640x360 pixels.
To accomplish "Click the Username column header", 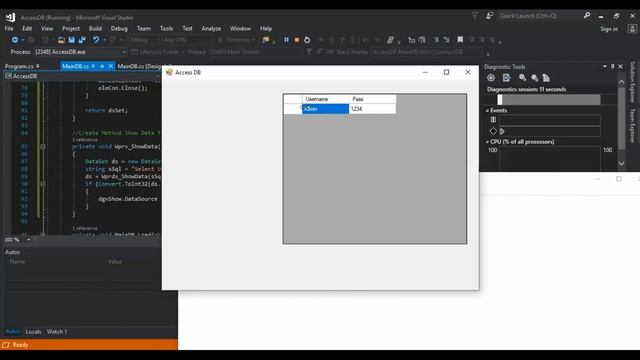I will click(325, 99).
